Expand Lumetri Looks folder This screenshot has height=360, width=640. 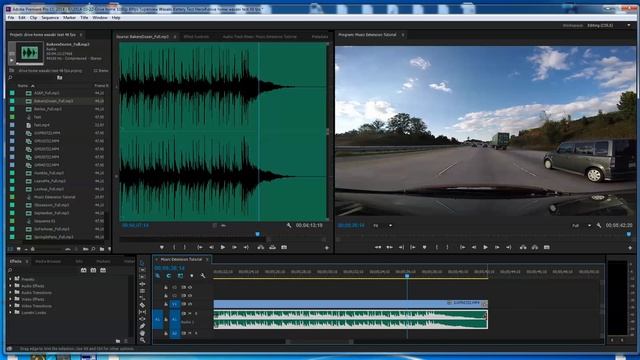[x=11, y=312]
